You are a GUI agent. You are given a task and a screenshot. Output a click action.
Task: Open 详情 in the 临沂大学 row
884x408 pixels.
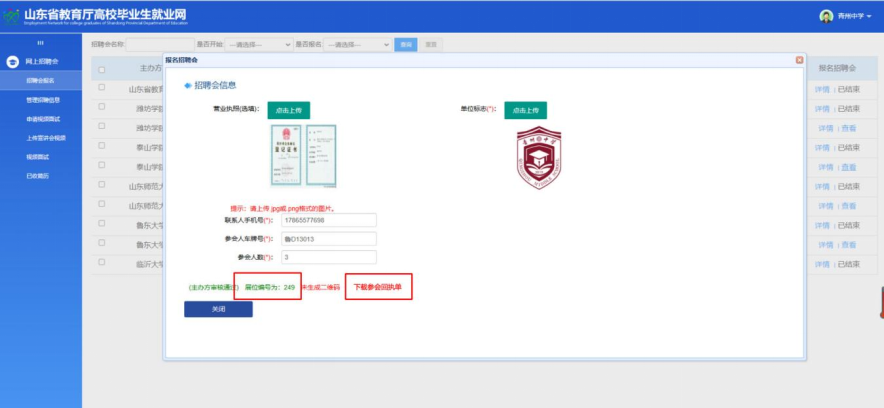[822, 264]
